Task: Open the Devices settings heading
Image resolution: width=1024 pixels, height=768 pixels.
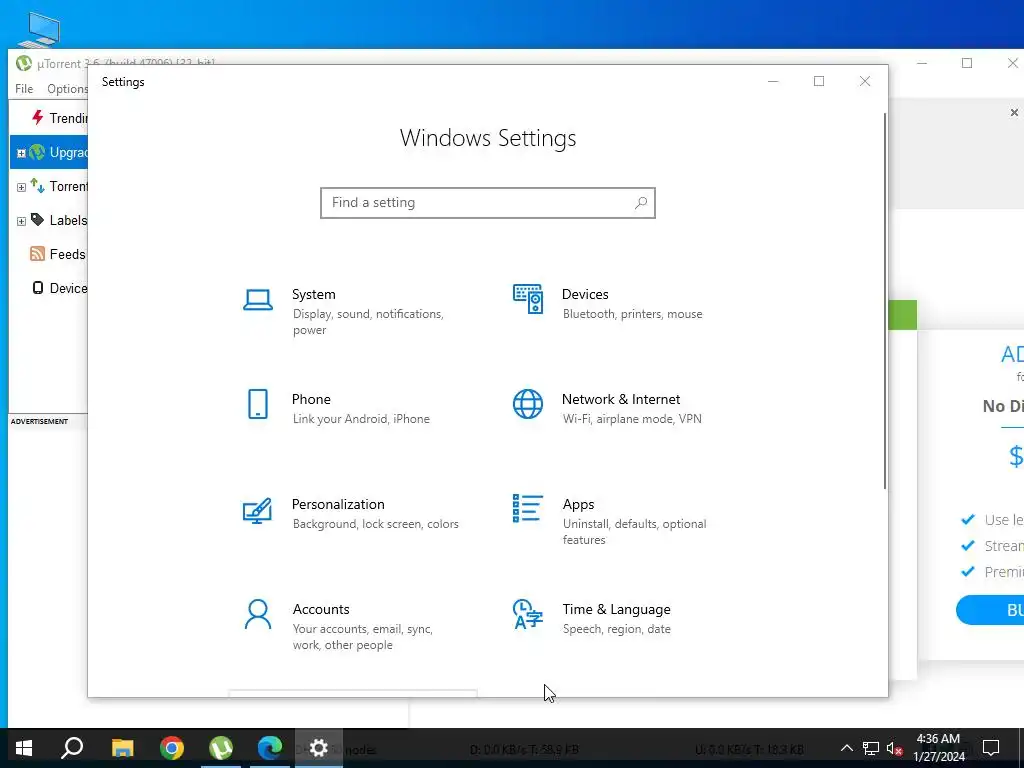Action: point(585,295)
